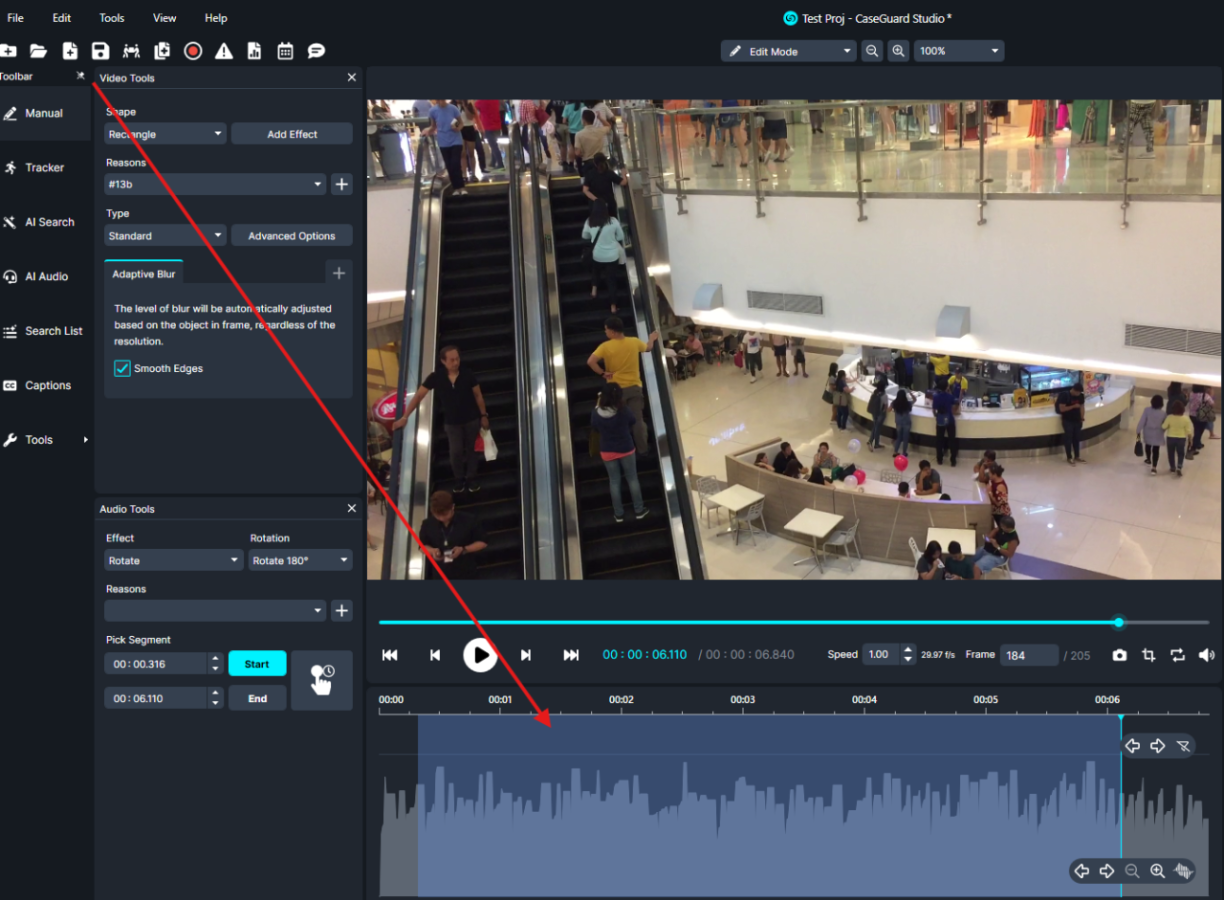This screenshot has width=1224, height=900.
Task: Click the pick segment pointer-clock button
Action: pos(321,679)
